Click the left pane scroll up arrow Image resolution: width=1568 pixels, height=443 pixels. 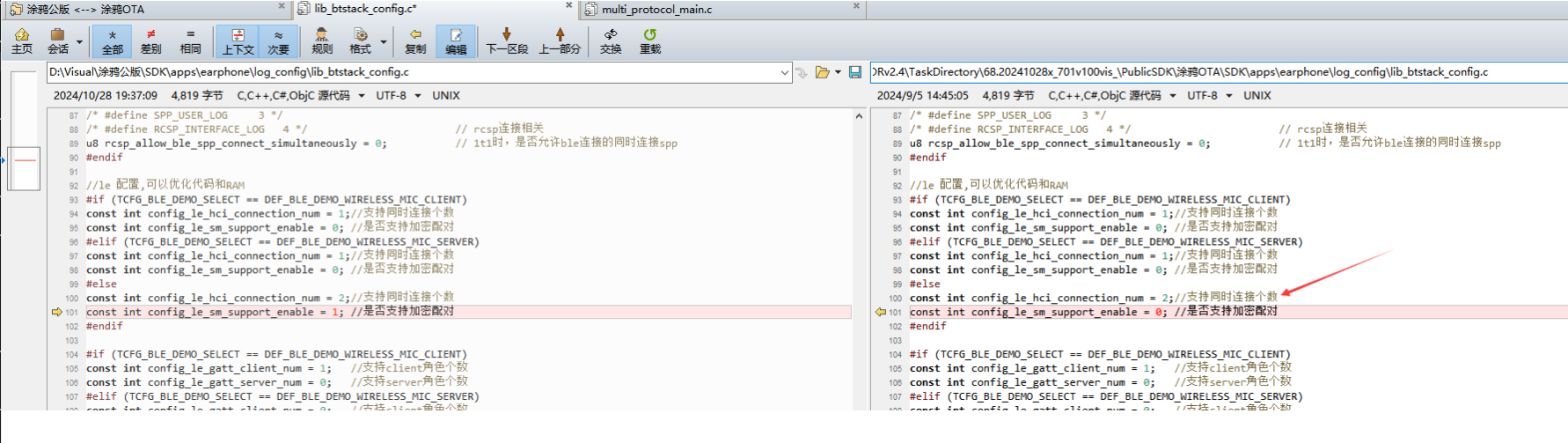[x=859, y=115]
